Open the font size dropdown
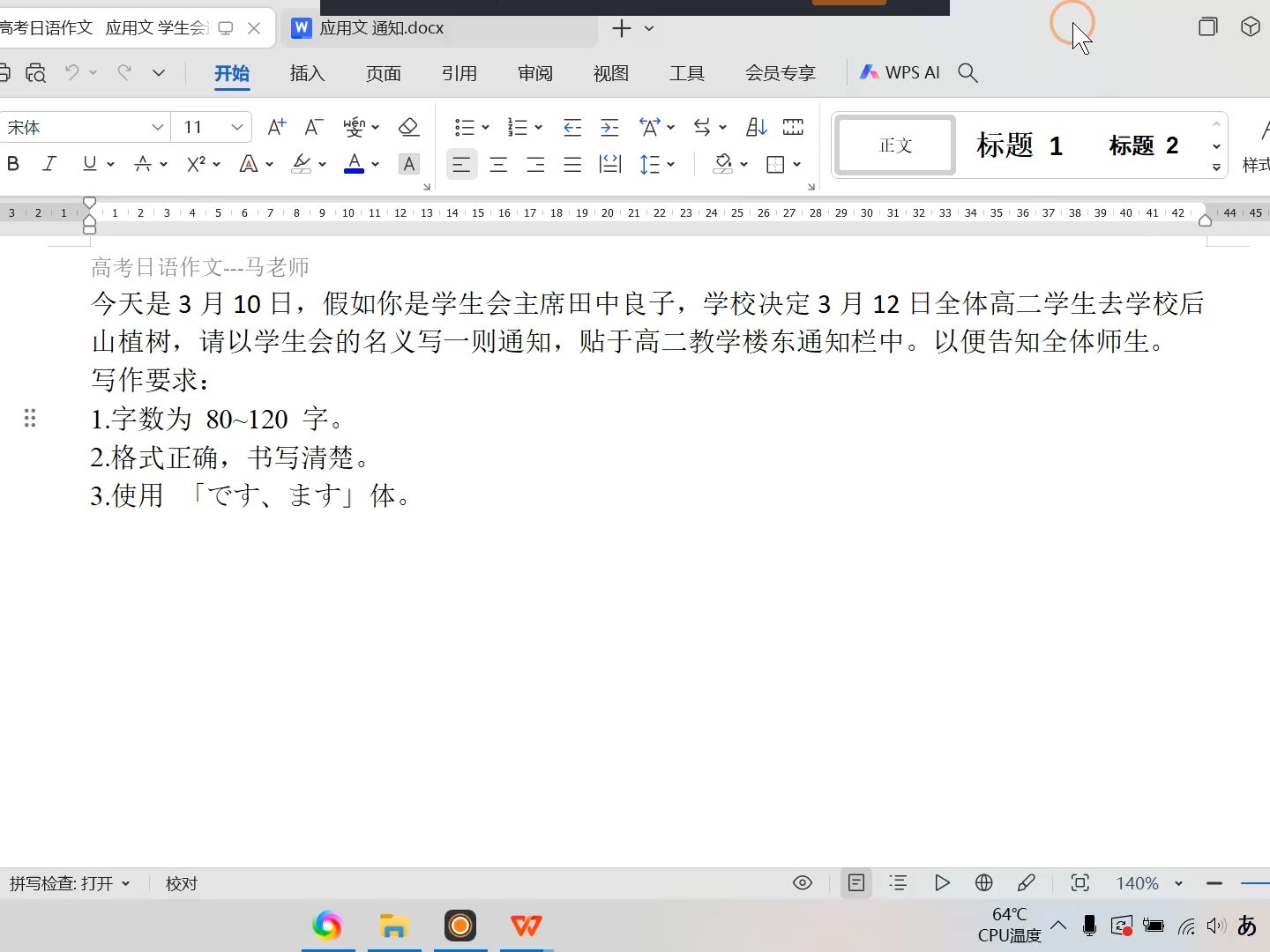The height and width of the screenshot is (952, 1270). click(x=236, y=127)
